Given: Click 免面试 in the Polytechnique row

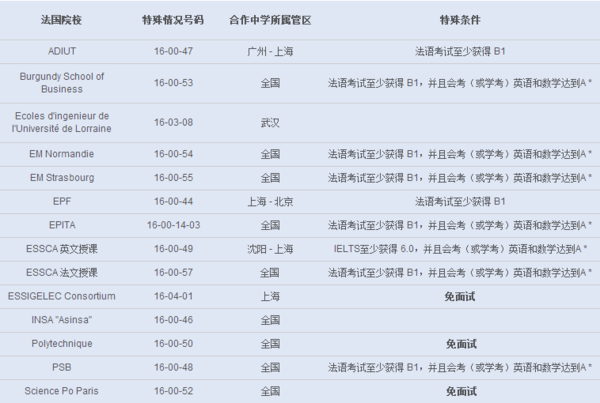Looking at the screenshot, I should tap(461, 344).
